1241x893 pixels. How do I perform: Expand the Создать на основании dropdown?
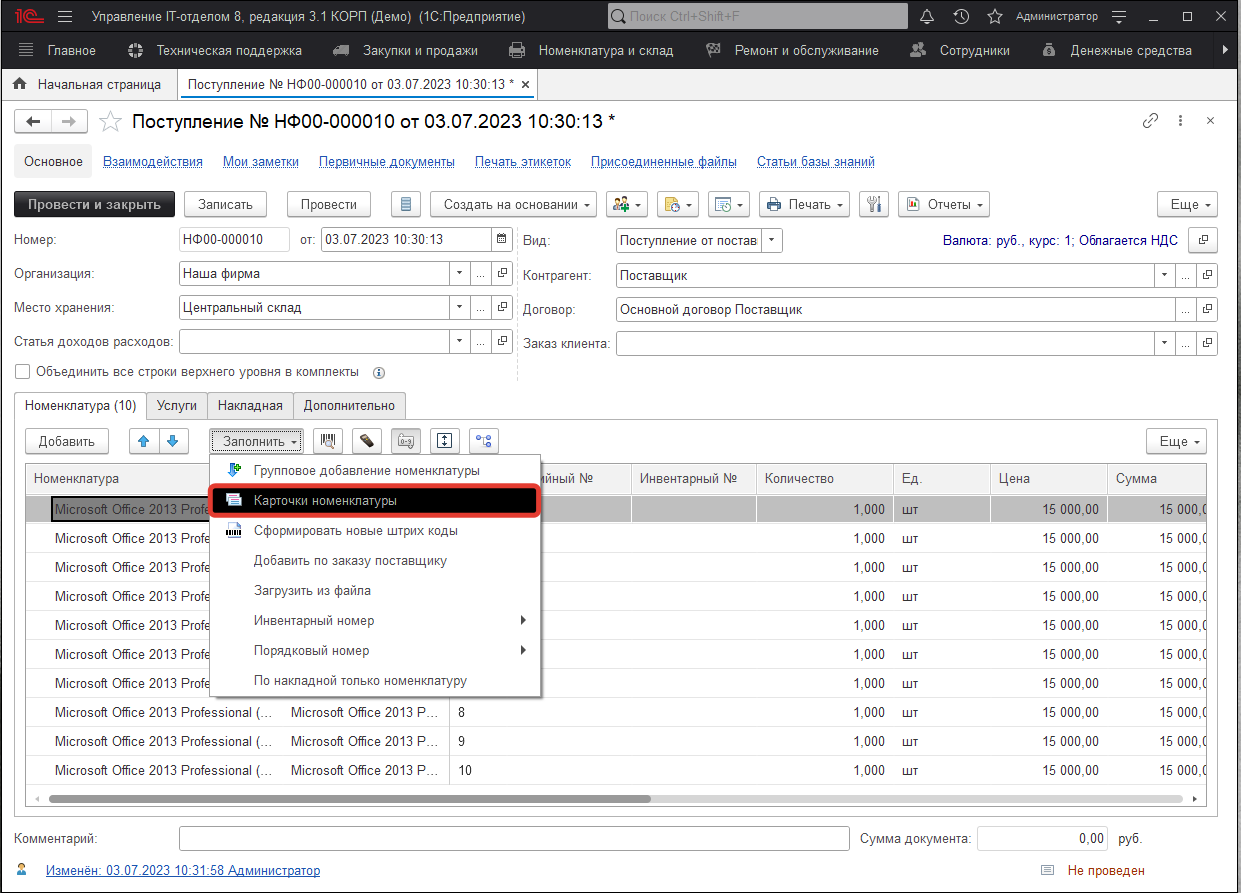[513, 205]
